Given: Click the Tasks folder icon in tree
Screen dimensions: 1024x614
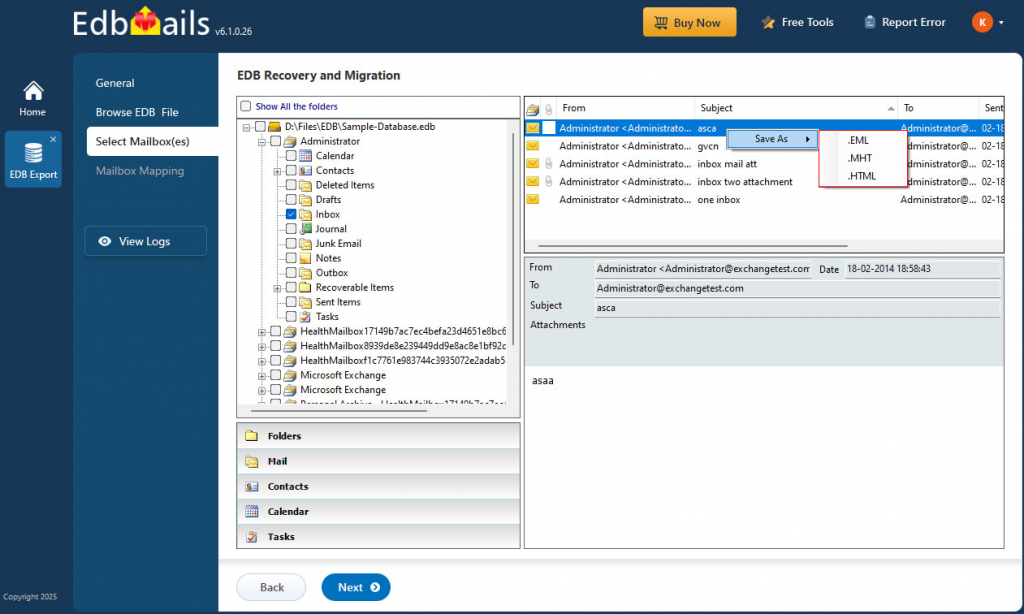Looking at the screenshot, I should coord(305,316).
